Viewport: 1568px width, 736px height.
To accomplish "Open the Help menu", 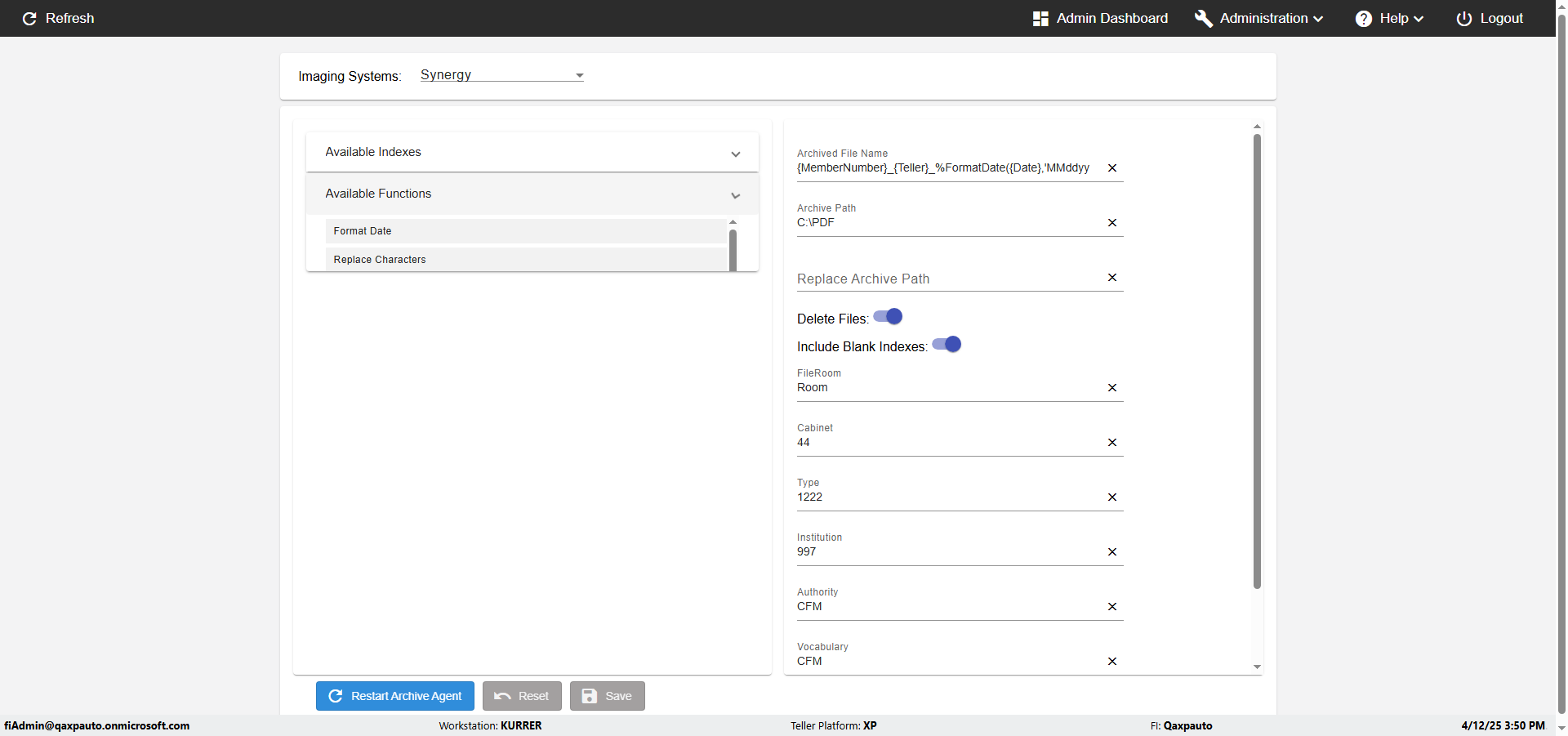I will click(x=1389, y=19).
